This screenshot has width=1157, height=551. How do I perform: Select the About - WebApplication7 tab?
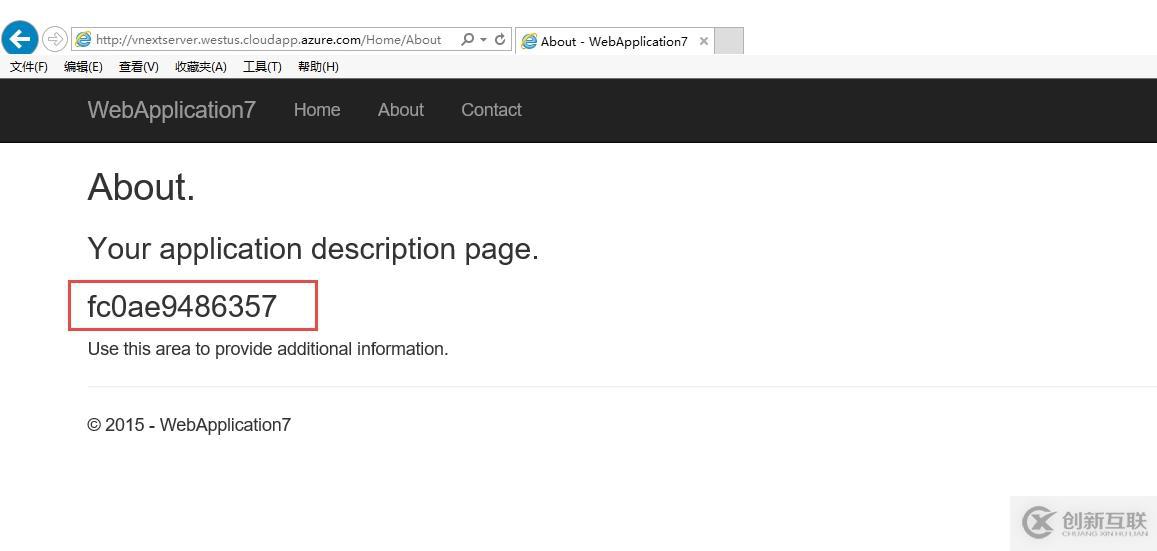click(x=614, y=41)
